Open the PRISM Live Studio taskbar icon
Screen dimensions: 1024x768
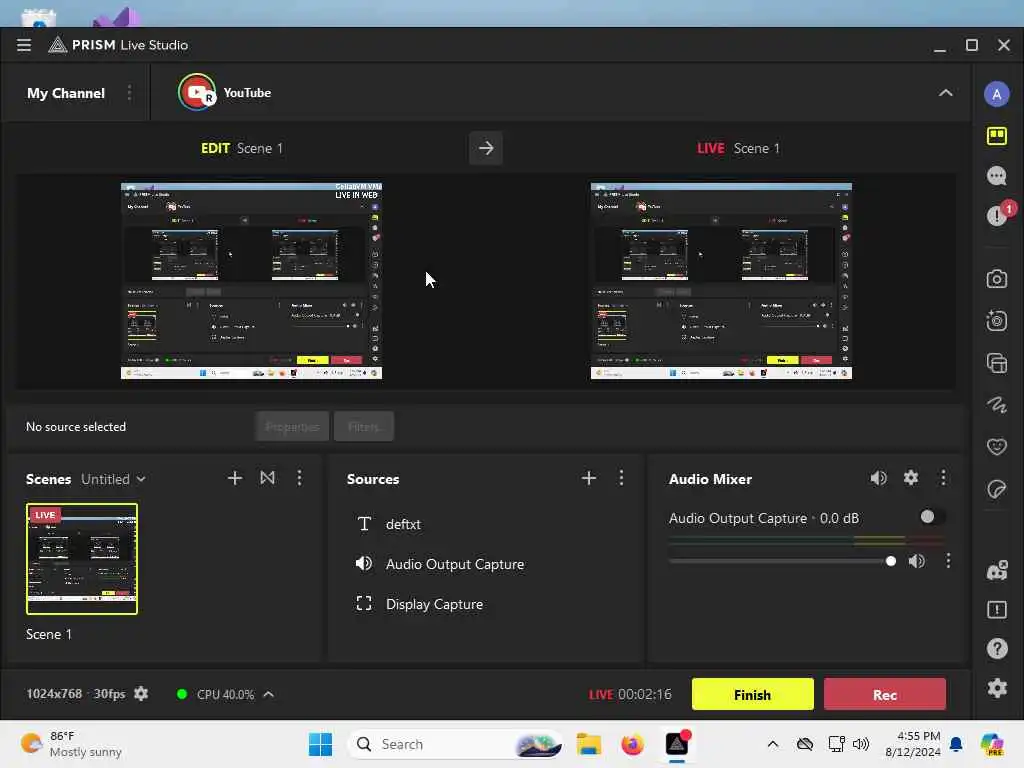677,744
